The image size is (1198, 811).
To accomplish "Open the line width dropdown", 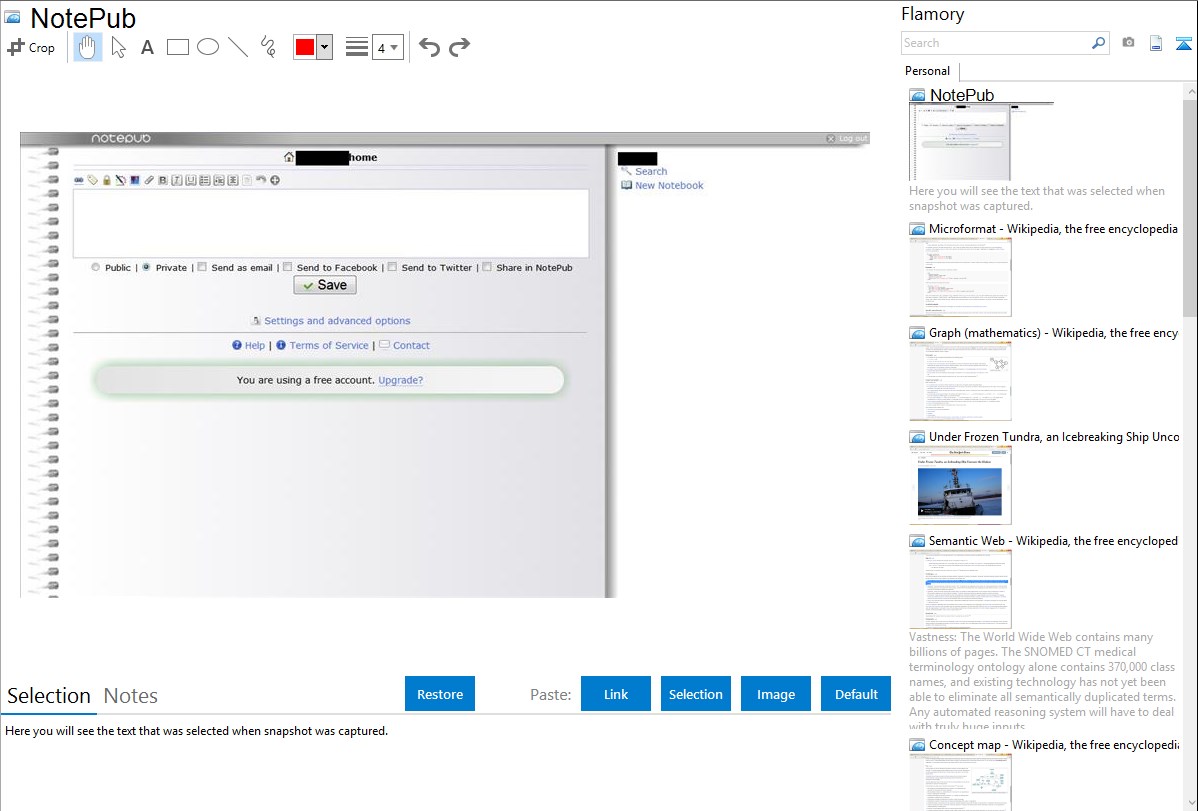I will [x=387, y=47].
